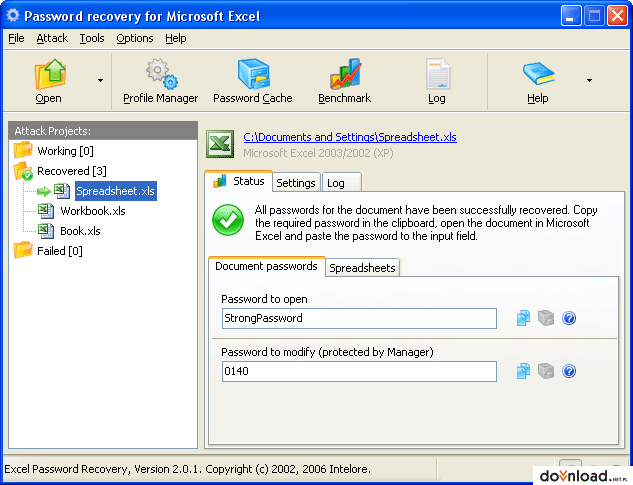Select Workbook.xls in the project tree

click(x=93, y=211)
